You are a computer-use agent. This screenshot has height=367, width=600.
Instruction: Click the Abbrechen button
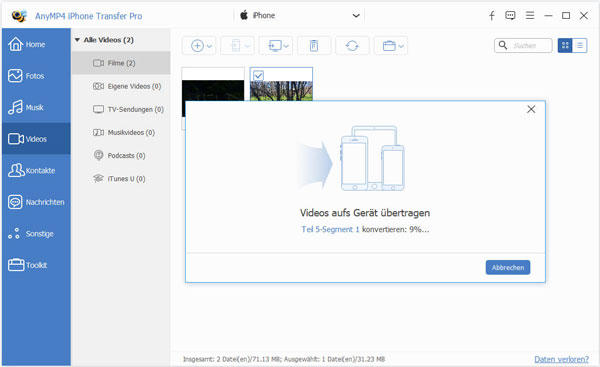[x=508, y=268]
